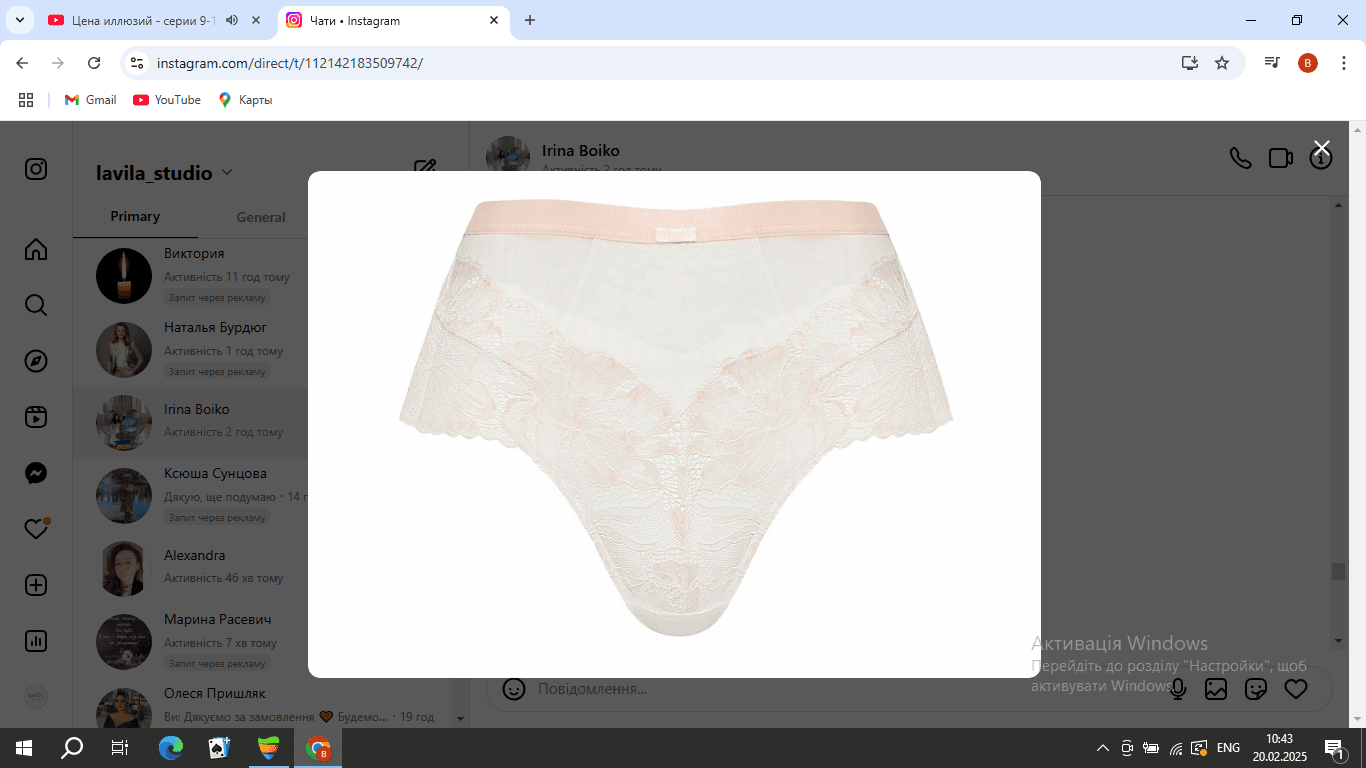Screen dimensions: 1366x768
Task: Open the Notifications heart in sidebar
Action: (x=36, y=529)
